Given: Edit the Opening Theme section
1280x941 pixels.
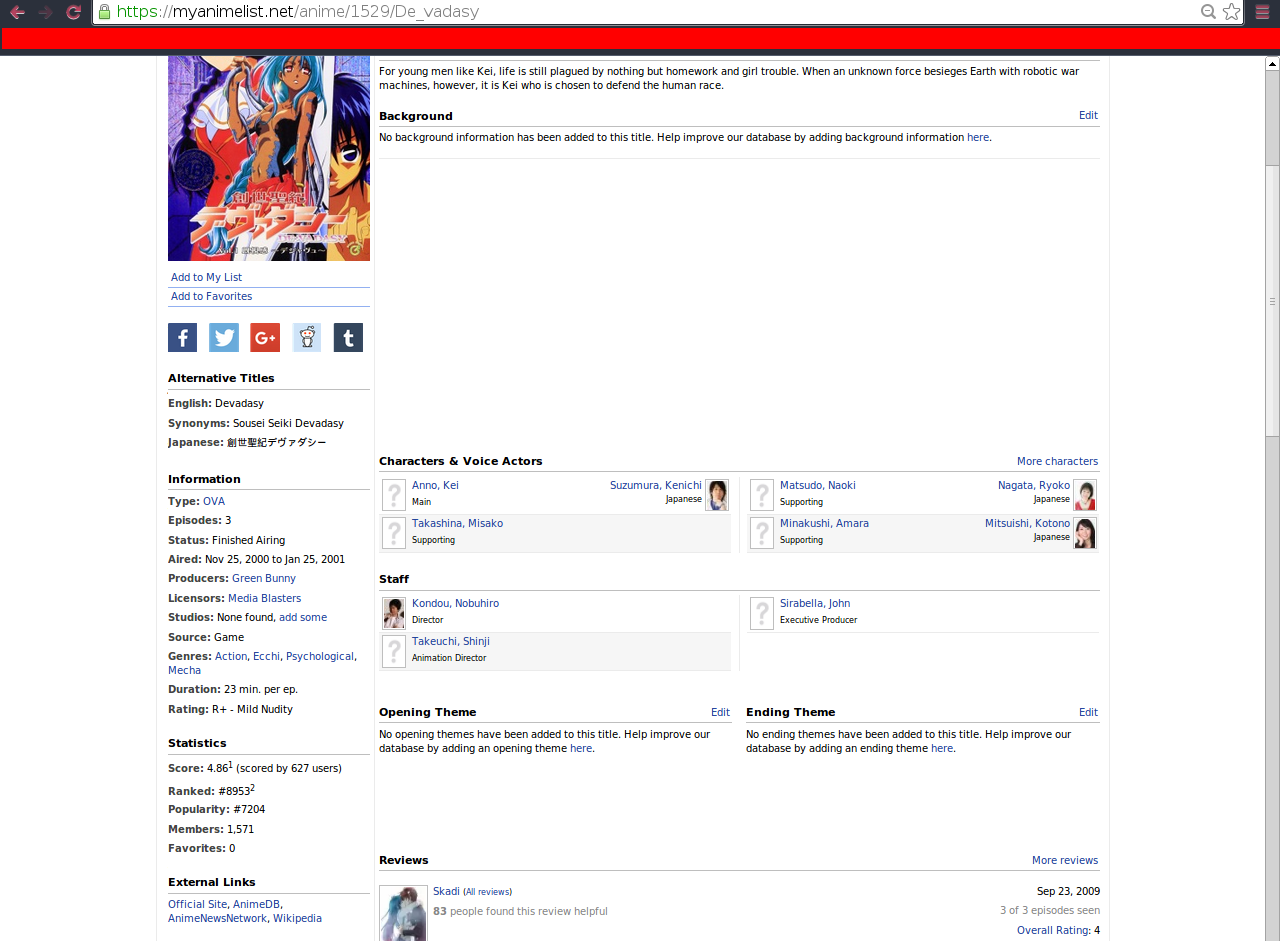Looking at the screenshot, I should point(720,712).
